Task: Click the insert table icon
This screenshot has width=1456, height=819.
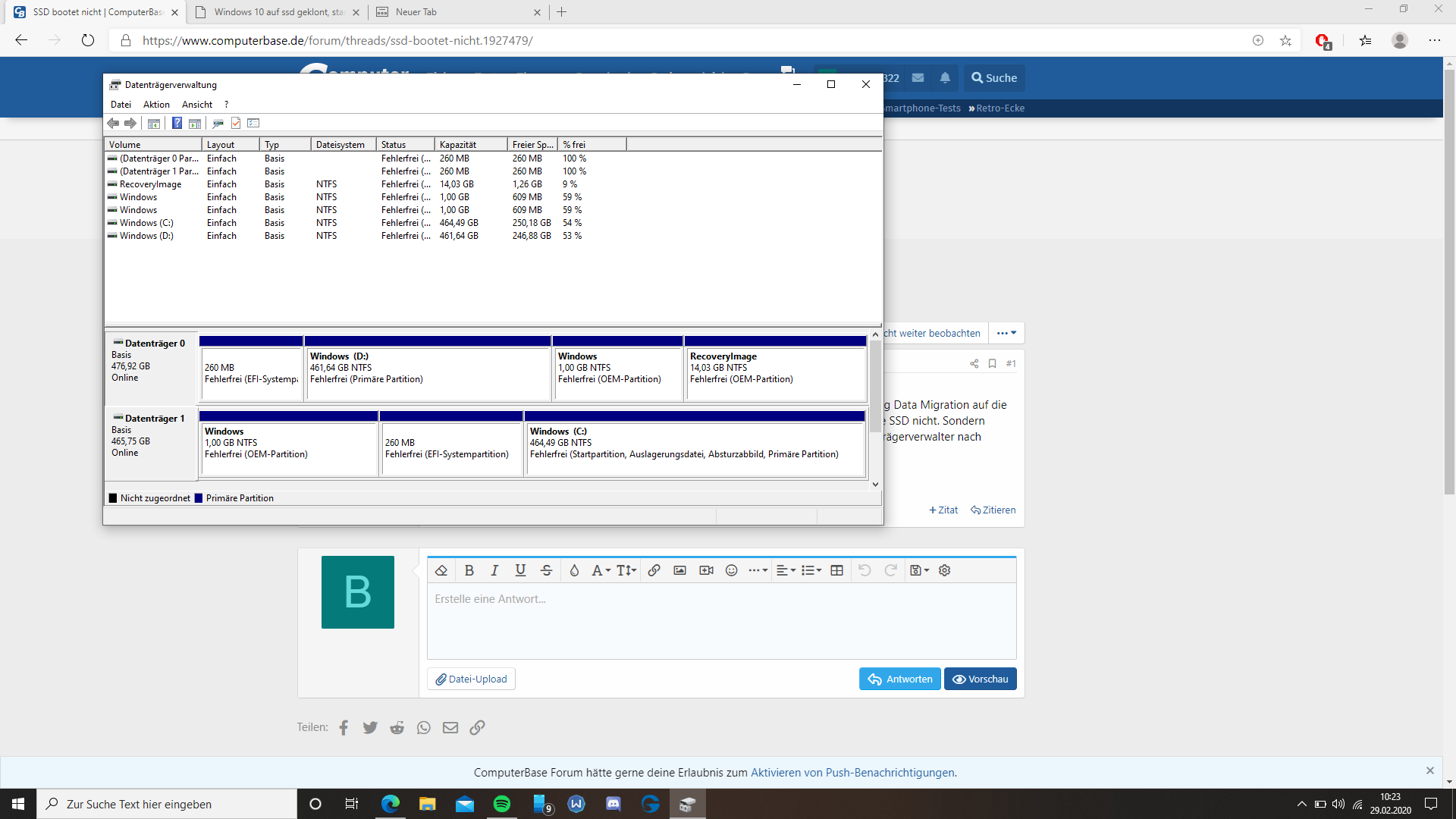Action: [836, 570]
